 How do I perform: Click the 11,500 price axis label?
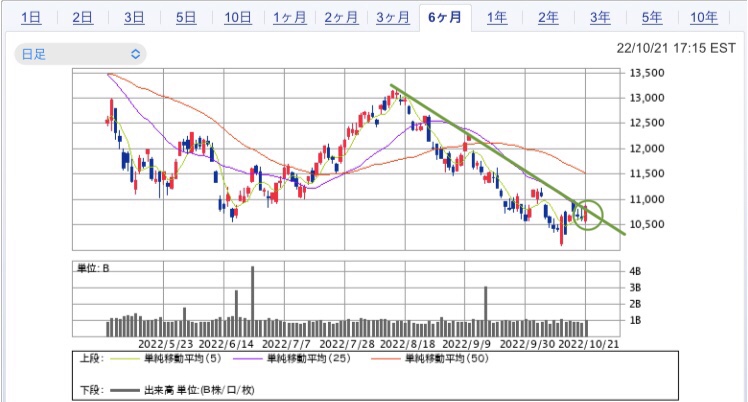tap(647, 174)
